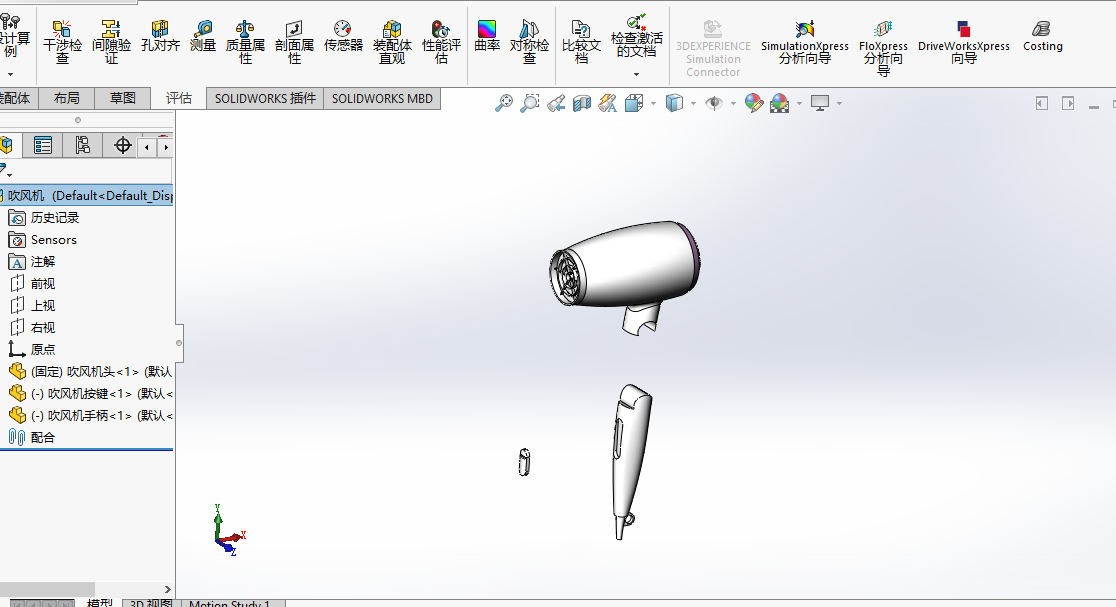1116x607 pixels.
Task: Add a Sensor (传感器)
Action: click(343, 36)
